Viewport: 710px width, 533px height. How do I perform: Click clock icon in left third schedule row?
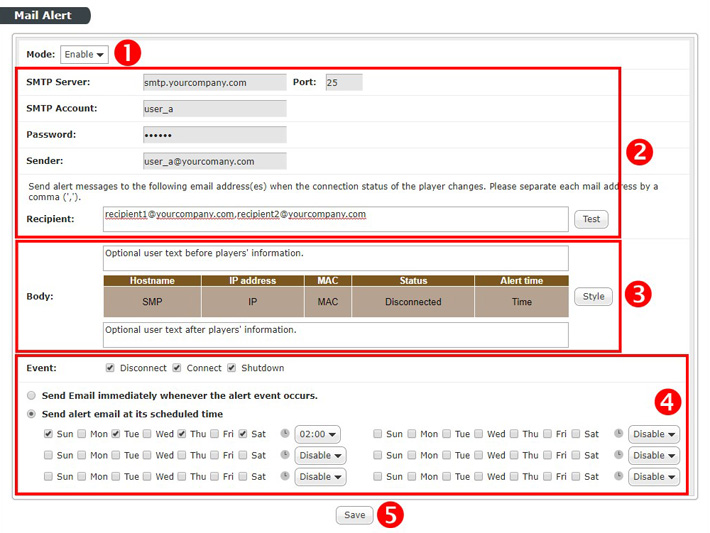[x=285, y=475]
